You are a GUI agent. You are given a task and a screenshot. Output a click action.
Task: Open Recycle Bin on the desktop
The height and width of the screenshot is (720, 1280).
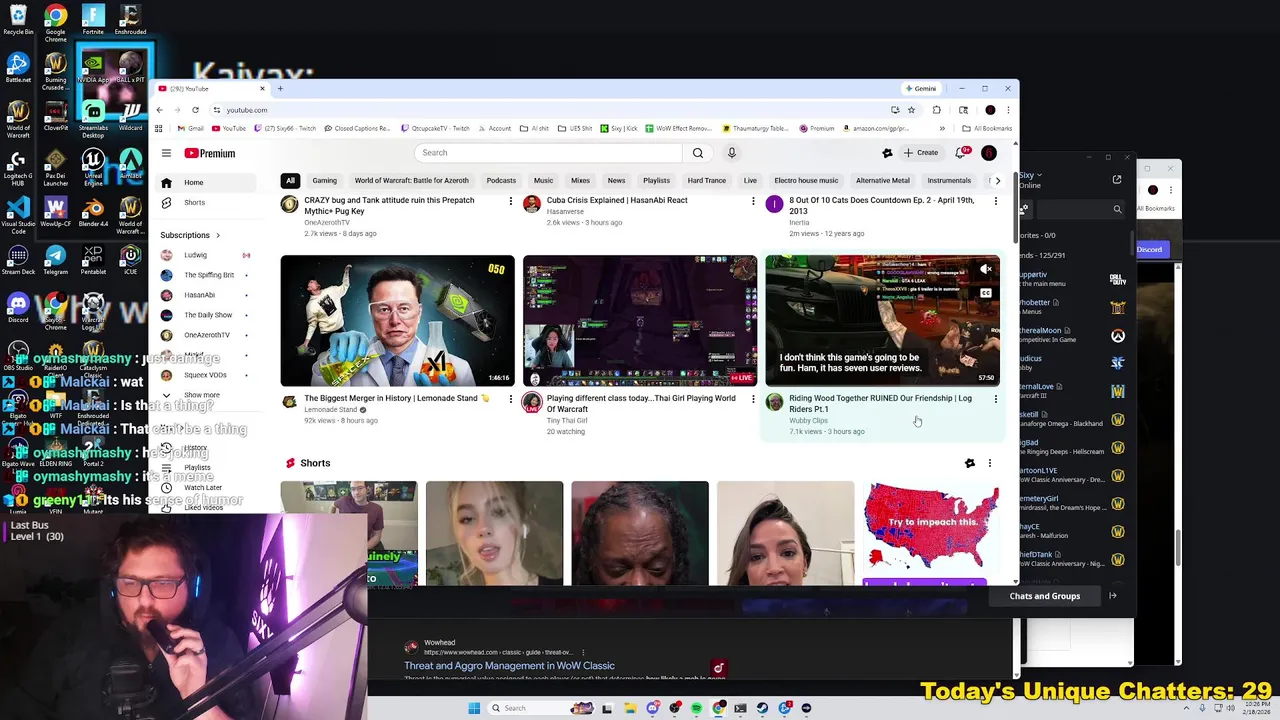[18, 19]
